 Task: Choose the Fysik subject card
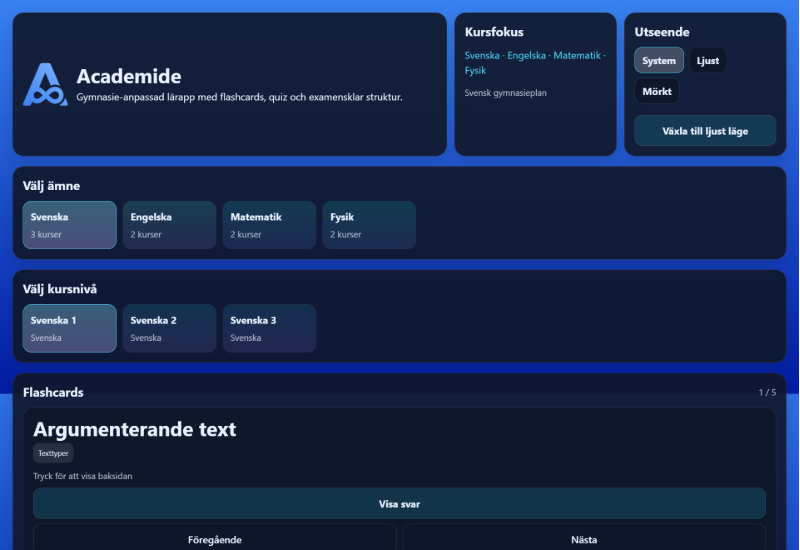click(369, 225)
